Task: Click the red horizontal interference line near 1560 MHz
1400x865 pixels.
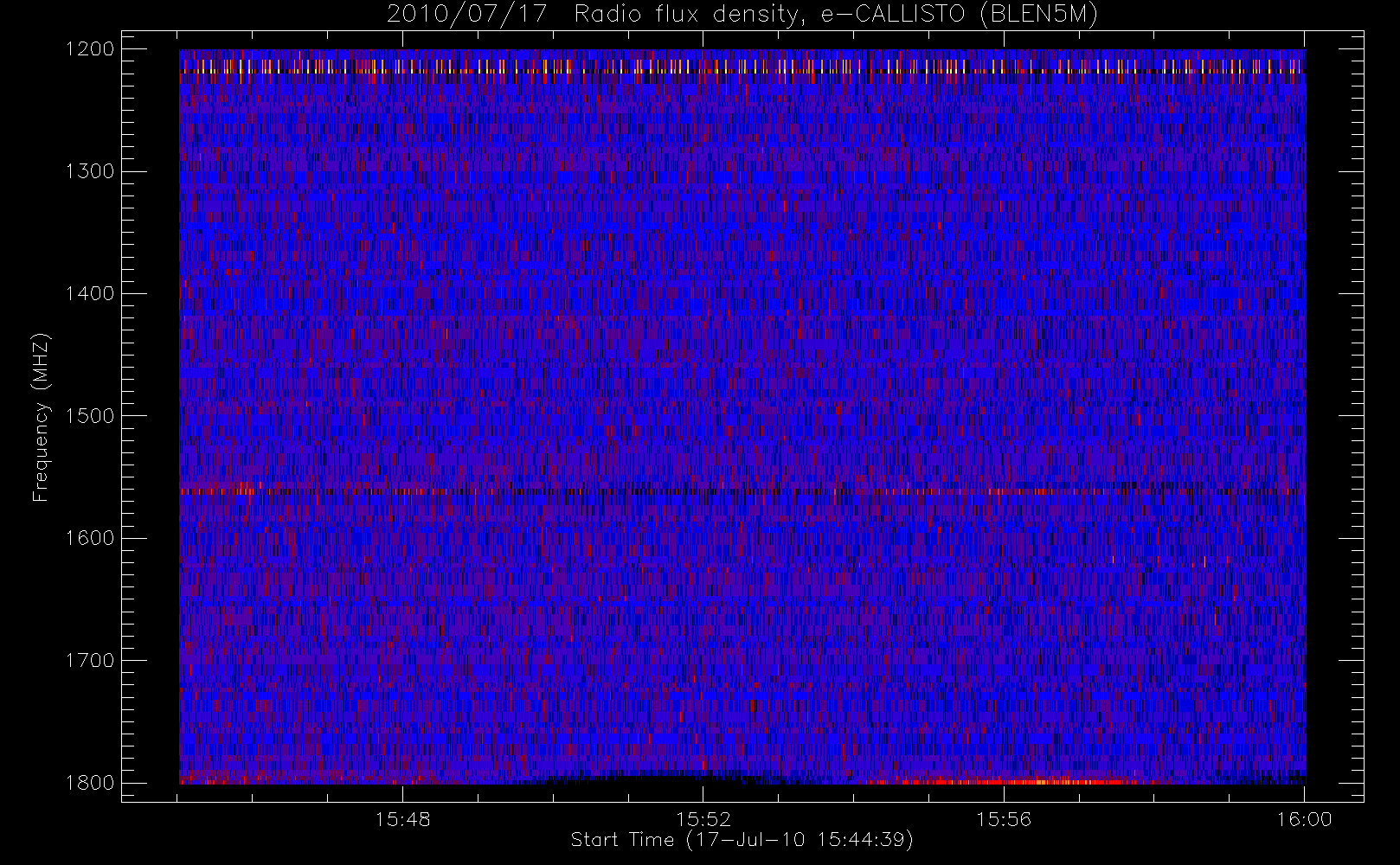Action: click(742, 491)
